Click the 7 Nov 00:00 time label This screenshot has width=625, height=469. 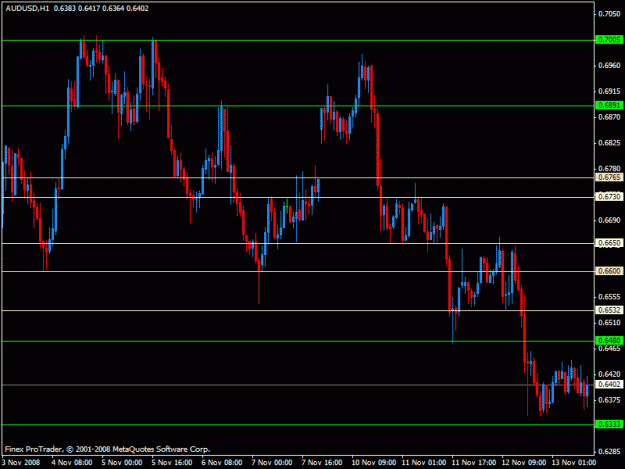coord(272,462)
